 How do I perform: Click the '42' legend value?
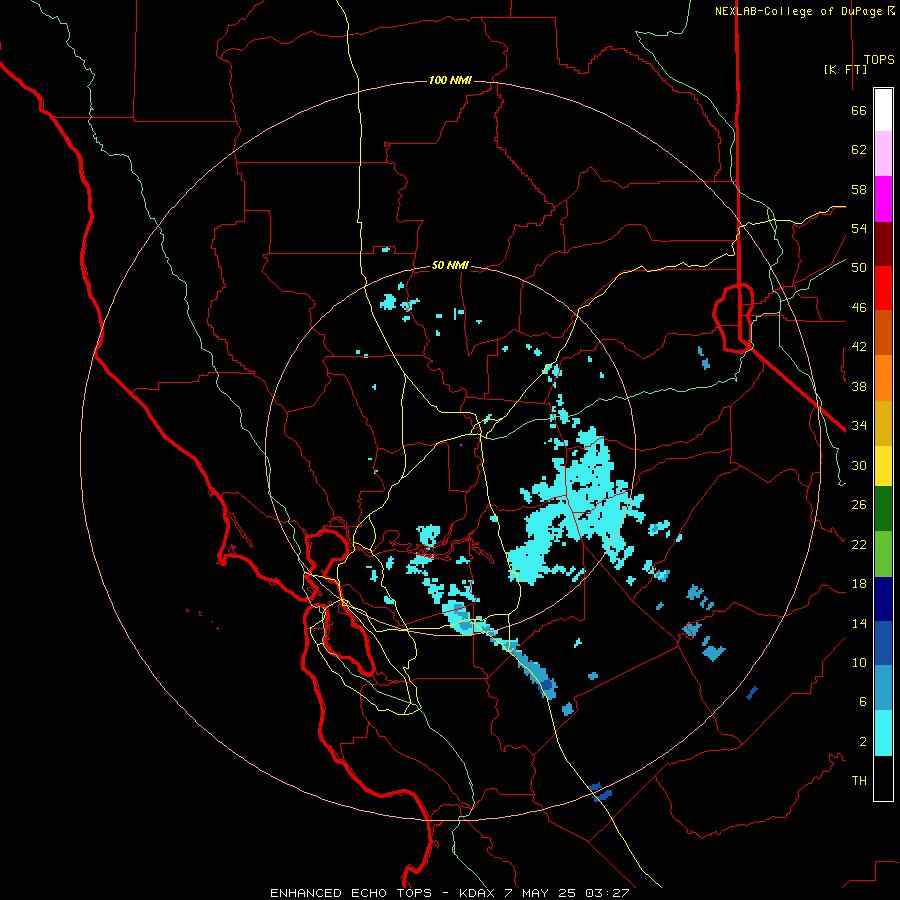[859, 347]
